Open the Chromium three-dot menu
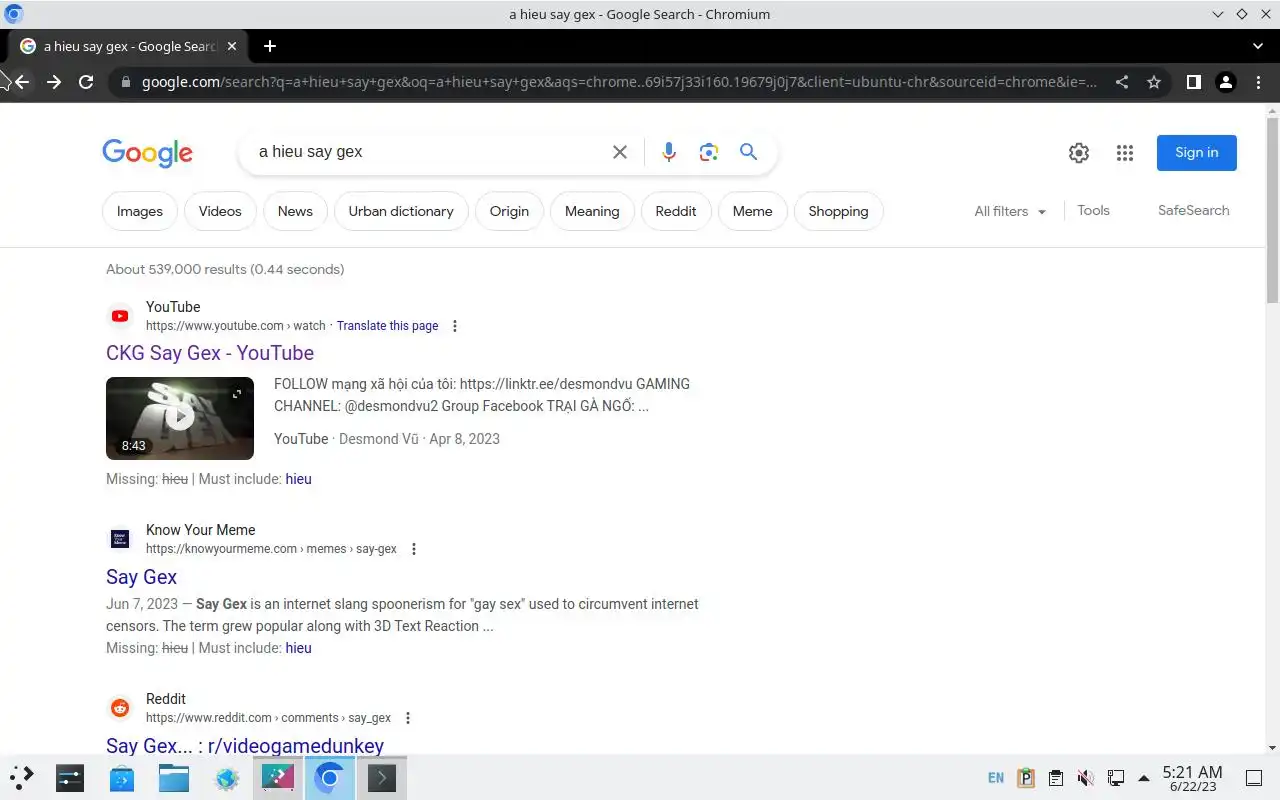1280x800 pixels. [x=1257, y=82]
